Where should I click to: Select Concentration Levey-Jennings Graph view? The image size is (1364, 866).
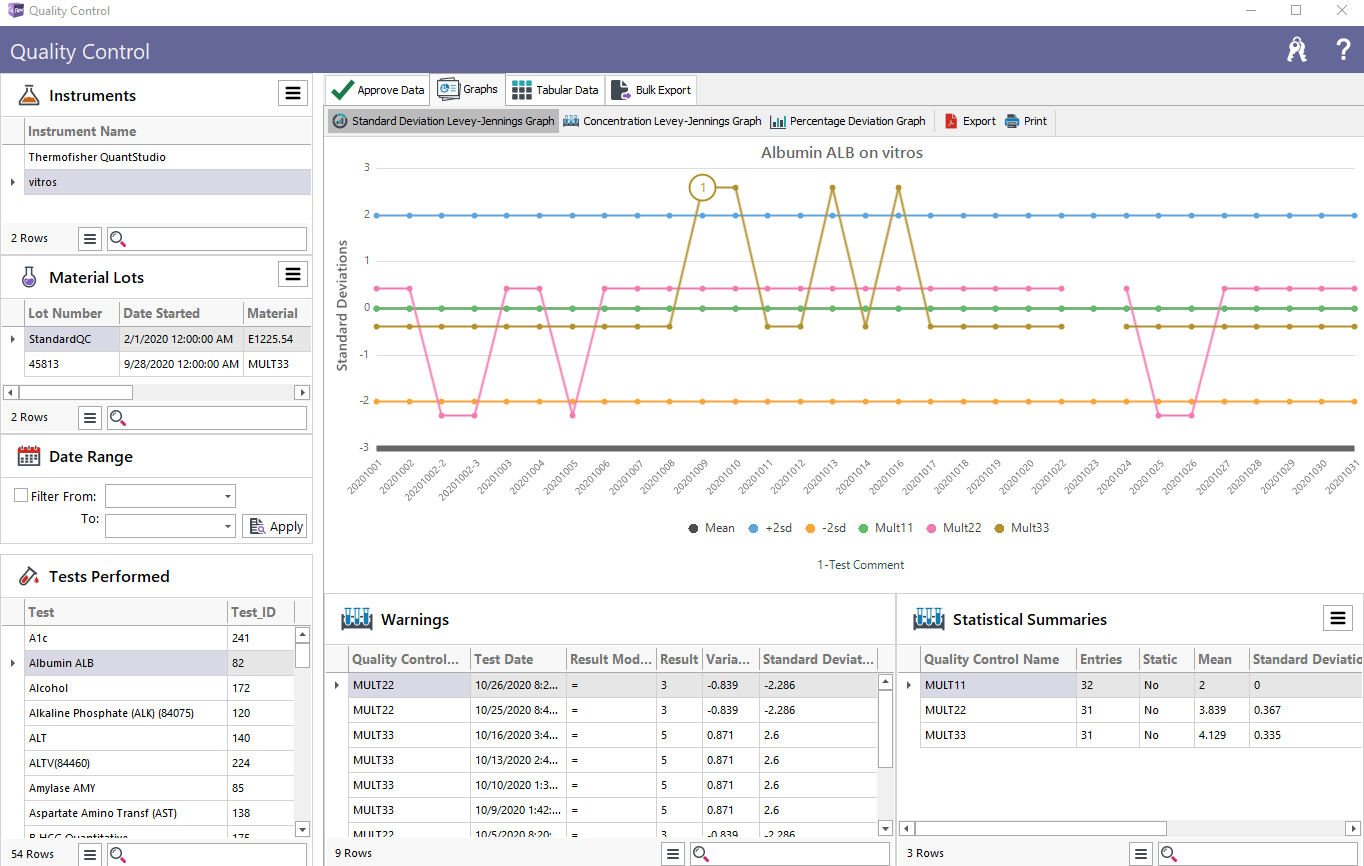pyautogui.click(x=662, y=121)
